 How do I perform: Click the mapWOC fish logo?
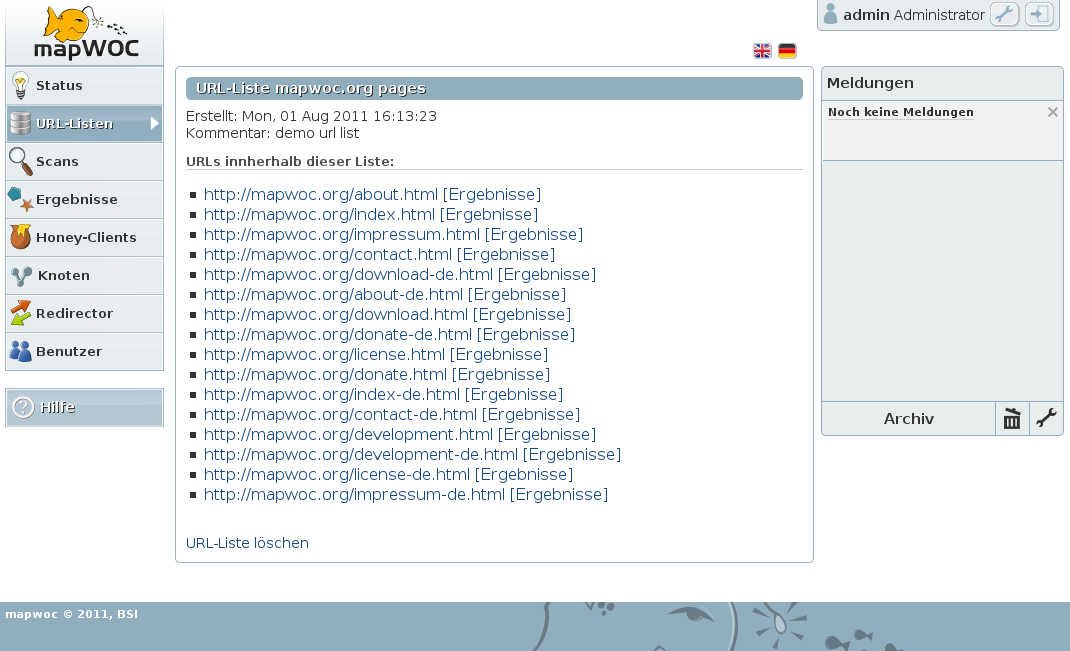click(x=85, y=33)
